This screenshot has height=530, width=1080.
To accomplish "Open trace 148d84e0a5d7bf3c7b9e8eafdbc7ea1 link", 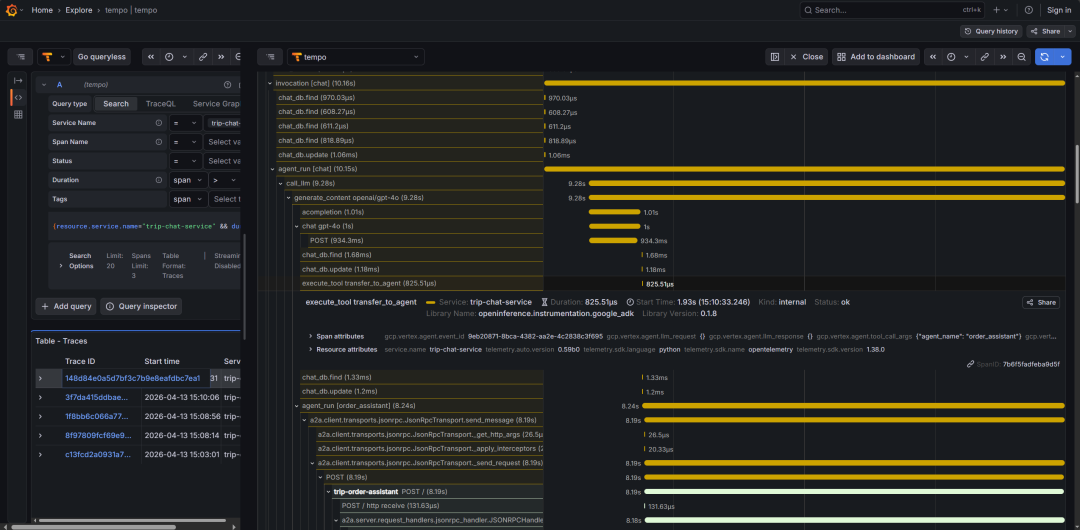I will pos(132,378).
